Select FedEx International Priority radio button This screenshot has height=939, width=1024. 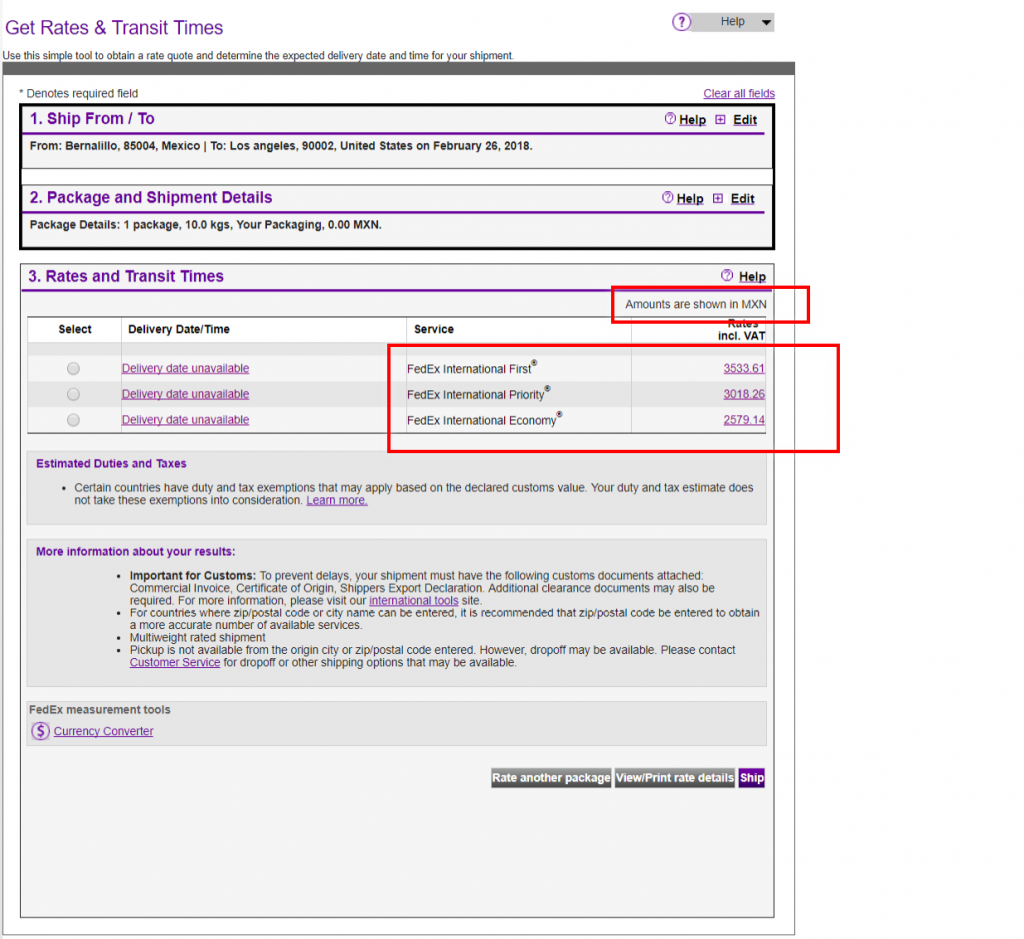pyautogui.click(x=73, y=394)
